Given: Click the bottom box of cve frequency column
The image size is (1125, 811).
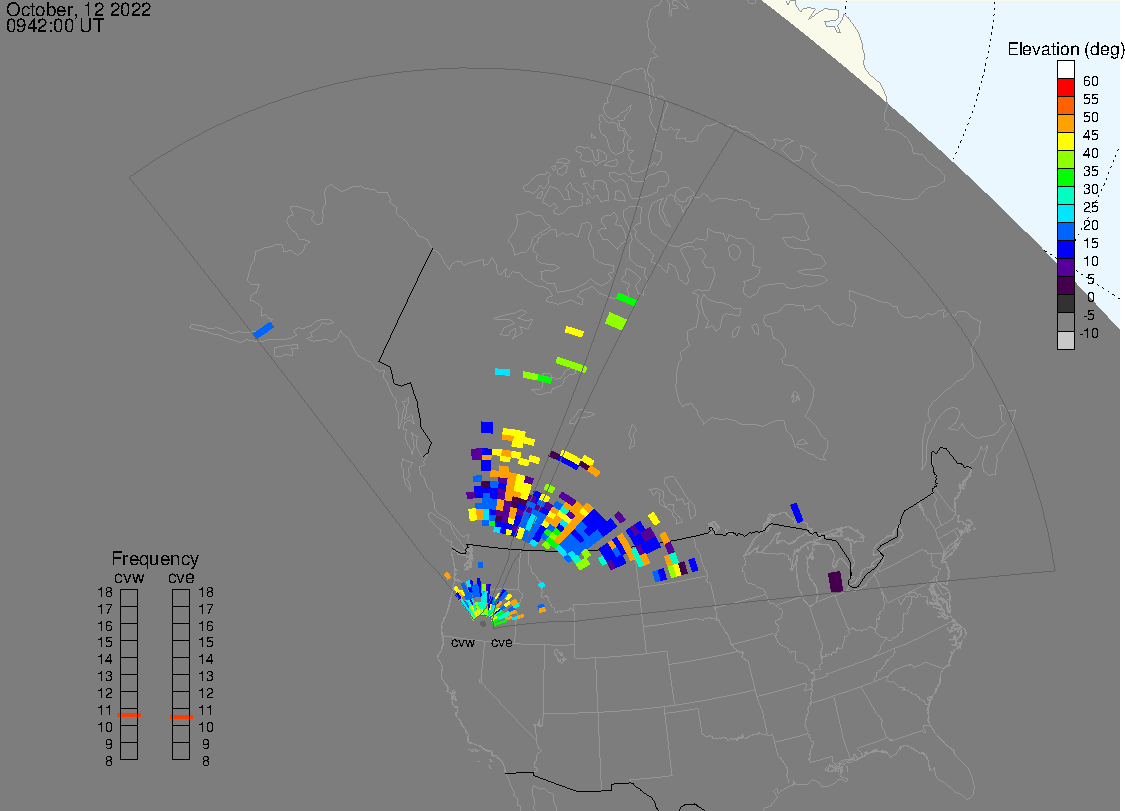Looking at the screenshot, I should [181, 751].
